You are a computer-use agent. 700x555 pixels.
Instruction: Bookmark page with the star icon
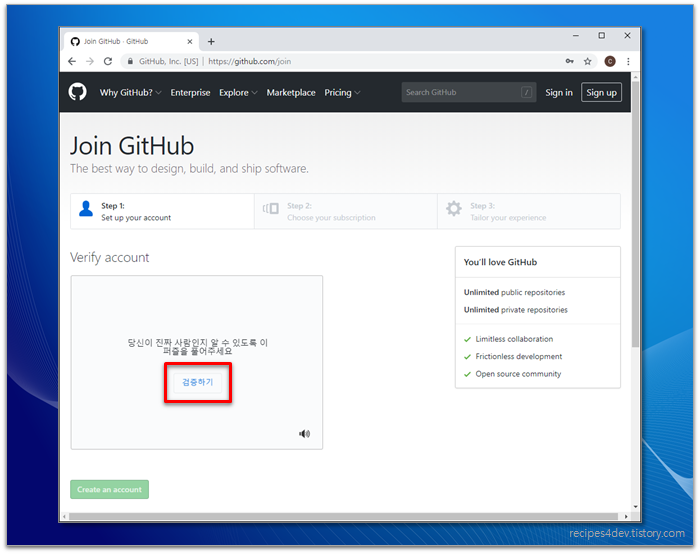coord(588,61)
